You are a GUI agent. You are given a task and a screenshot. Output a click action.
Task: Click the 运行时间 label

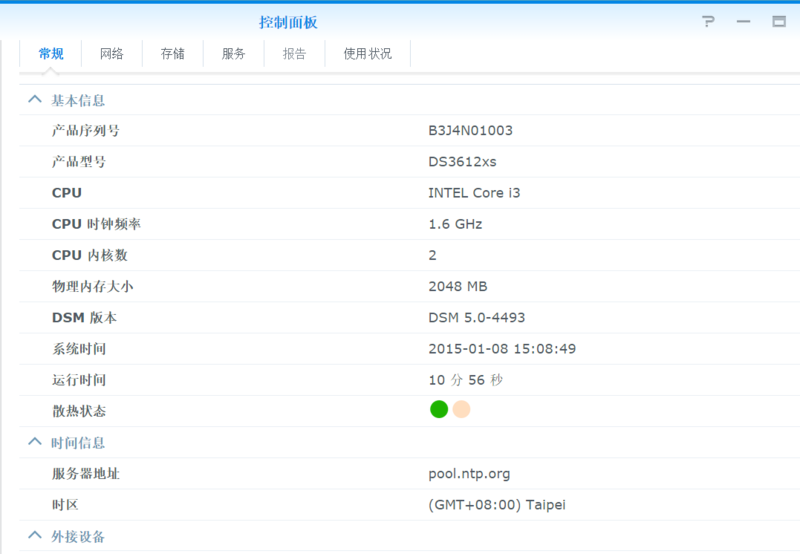pyautogui.click(x=79, y=380)
